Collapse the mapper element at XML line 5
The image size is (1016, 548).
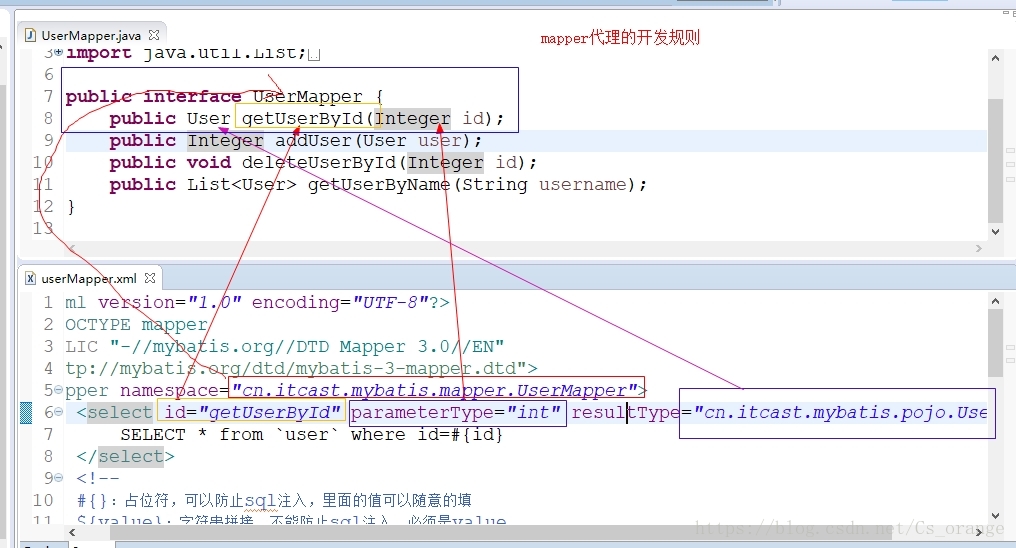[x=58, y=390]
